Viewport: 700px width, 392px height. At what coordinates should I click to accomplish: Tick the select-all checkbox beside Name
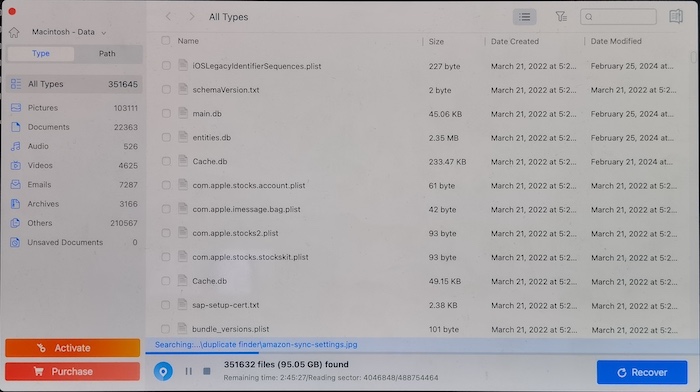click(x=166, y=41)
